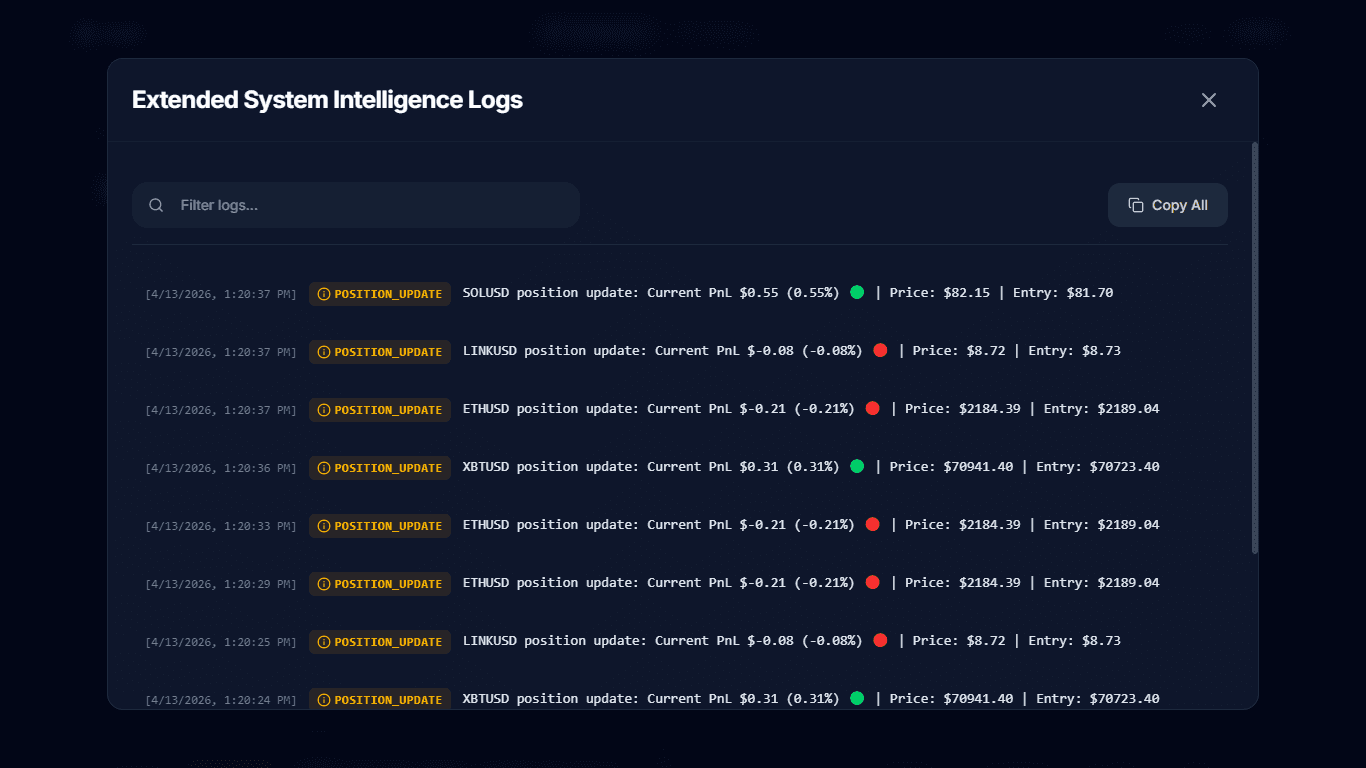Click the logs panel vertical scrollbar
1366x768 pixels.
[x=1255, y=350]
